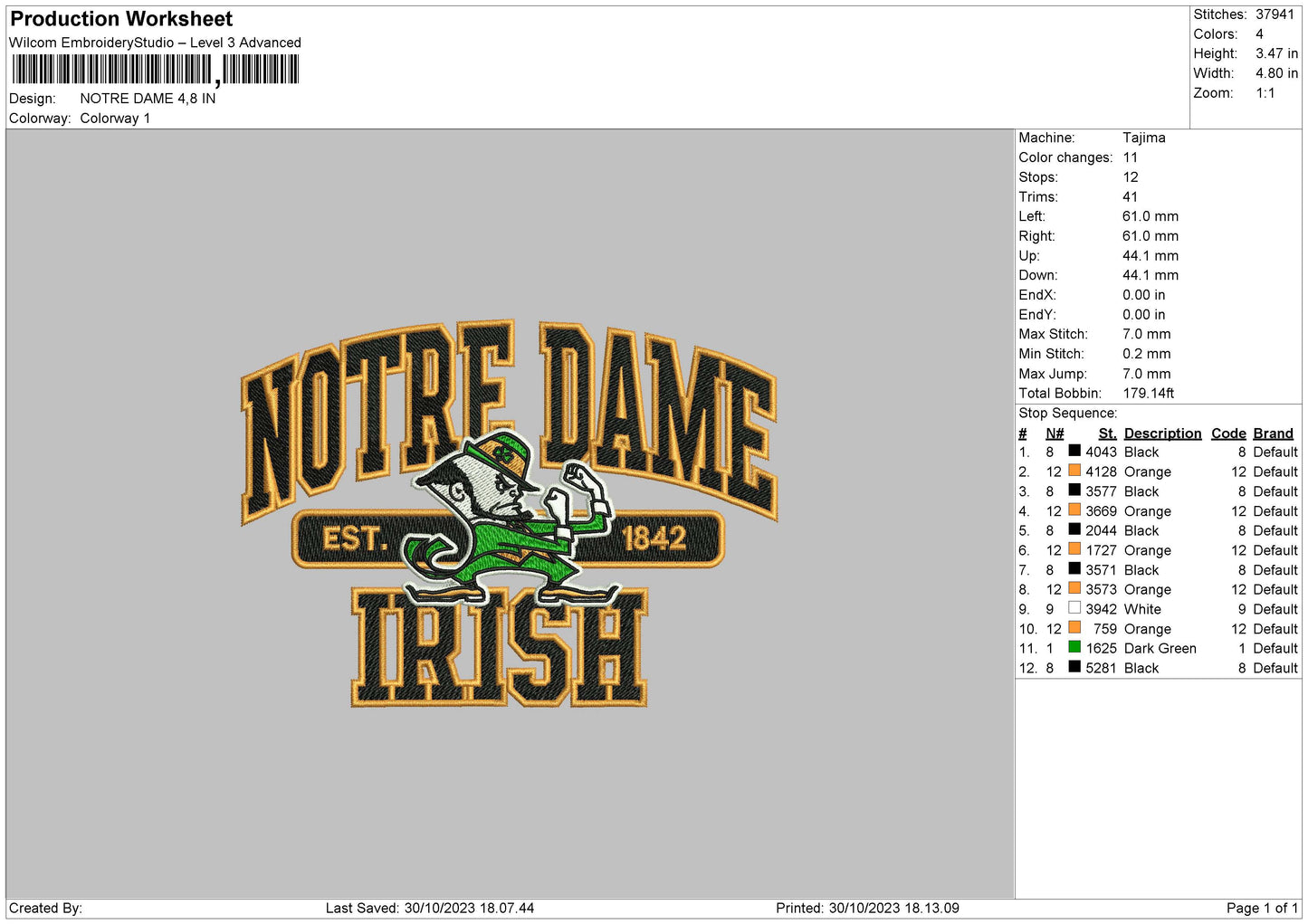Click the 'White' description in row 9
This screenshot has width=1308, height=924.
(x=1142, y=609)
